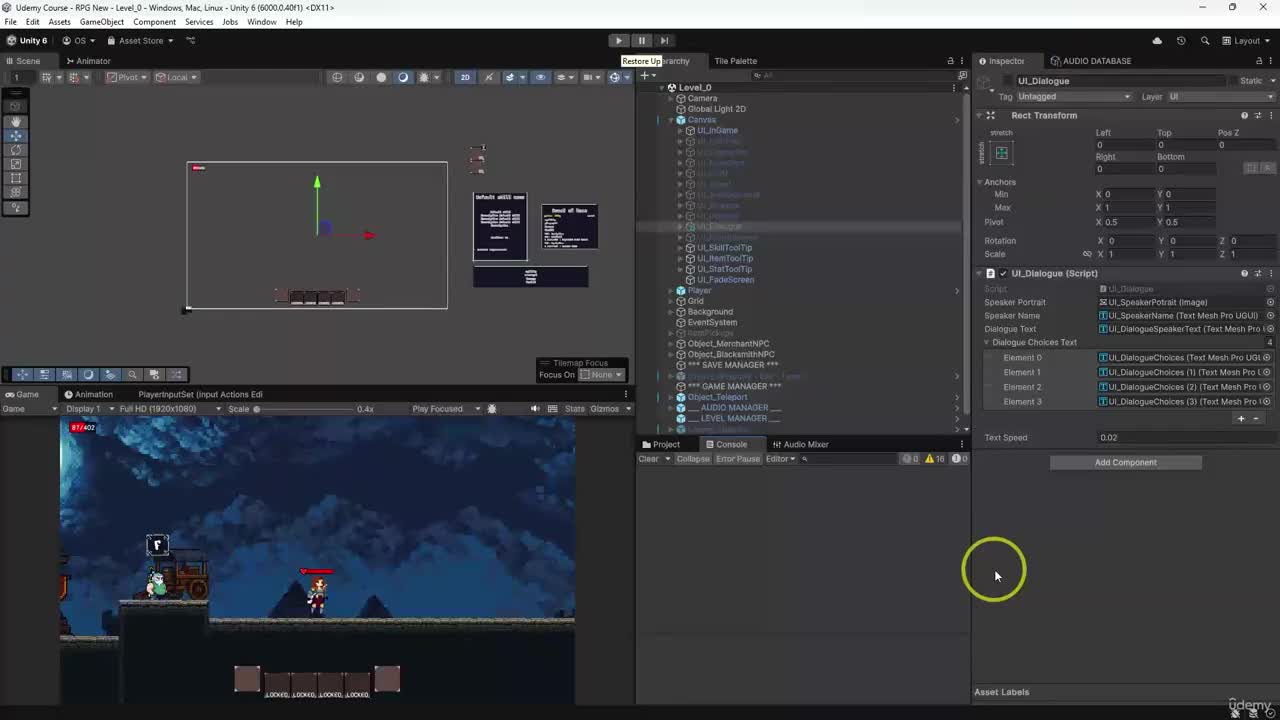
Task: Click the Stats button in Game view
Action: [575, 409]
